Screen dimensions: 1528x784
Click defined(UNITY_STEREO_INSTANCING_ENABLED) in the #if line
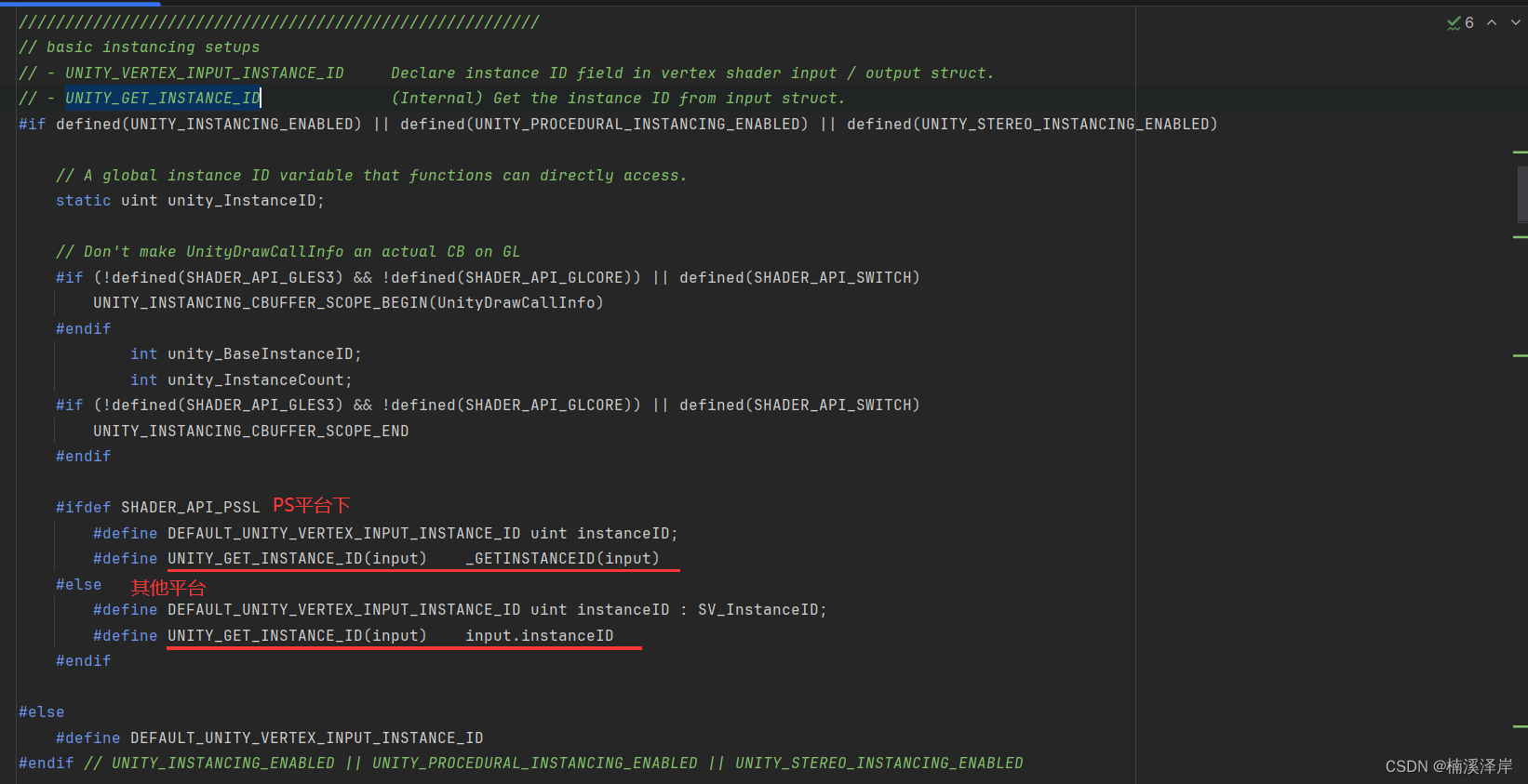1032,125
